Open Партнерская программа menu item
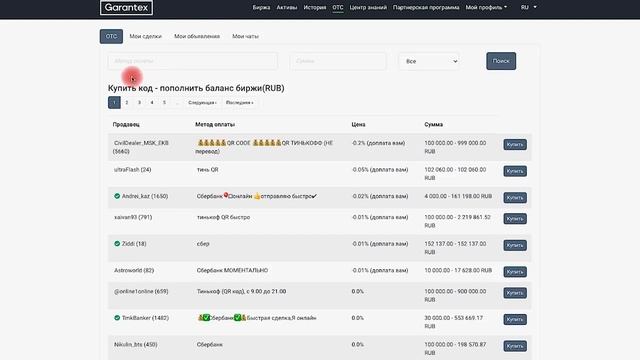This screenshot has width=640, height=360. point(426,7)
